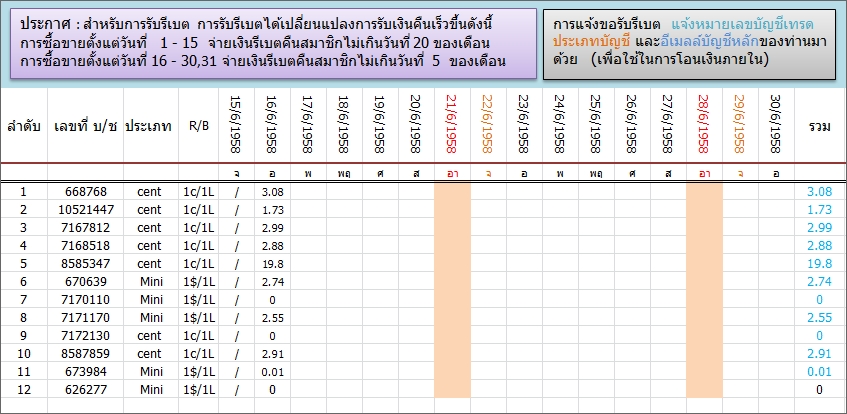Select the 16/6/1958 date column header

point(272,124)
